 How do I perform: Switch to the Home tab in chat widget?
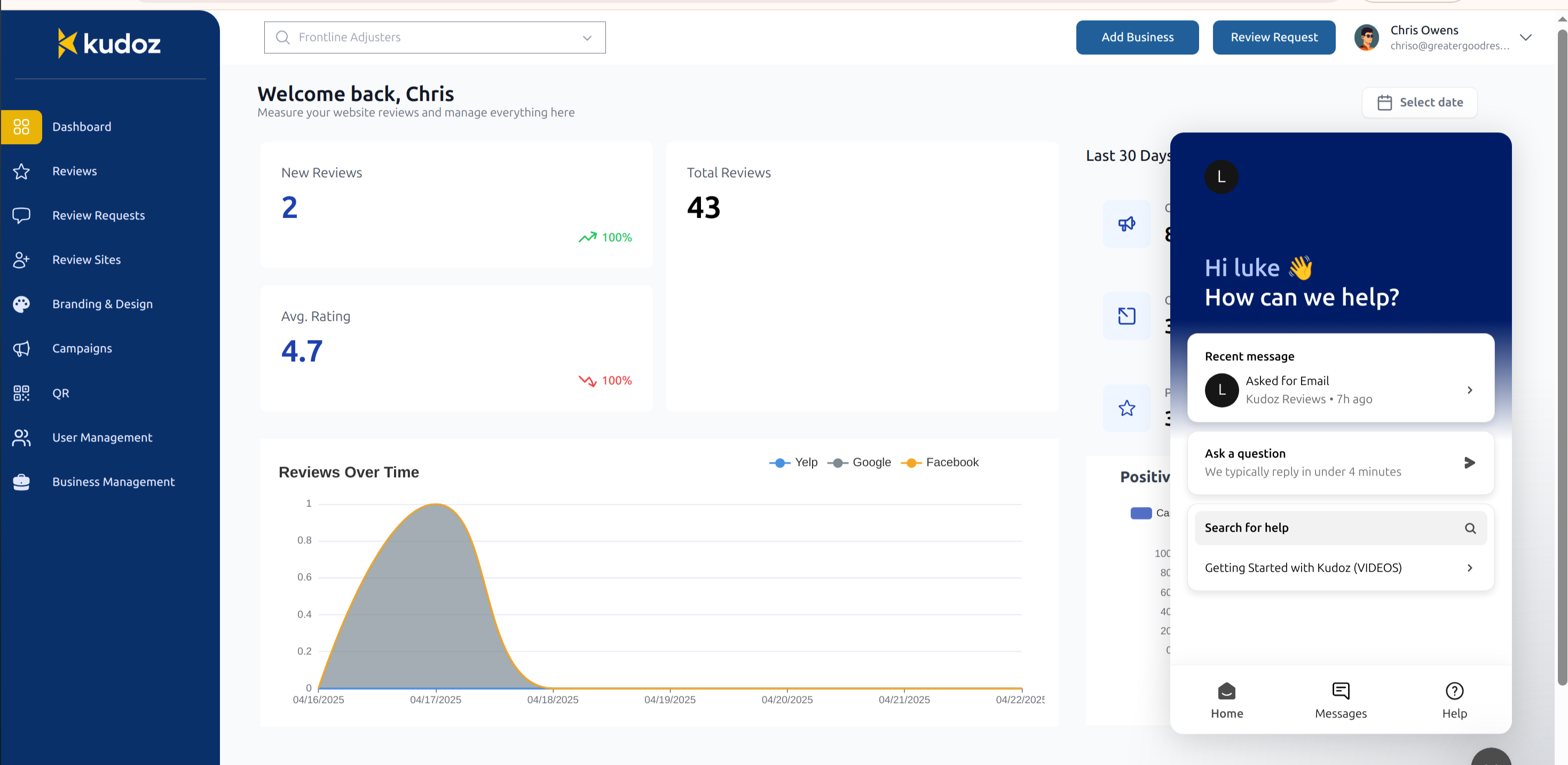click(1226, 700)
